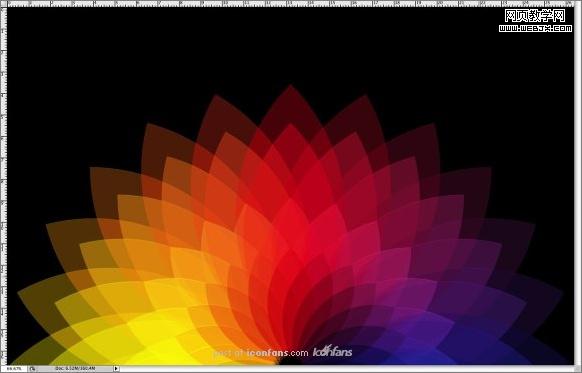
Task: Click the zoom percentage field in status bar
Action: (14, 369)
